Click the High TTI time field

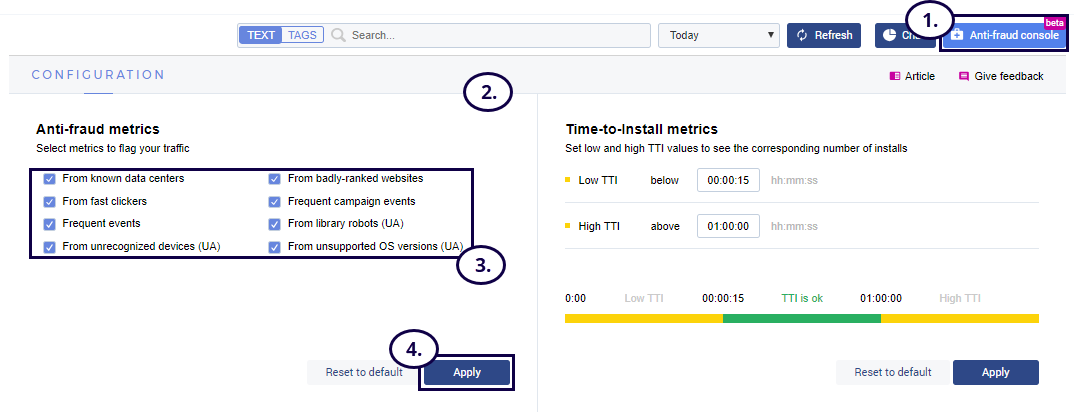tap(727, 226)
